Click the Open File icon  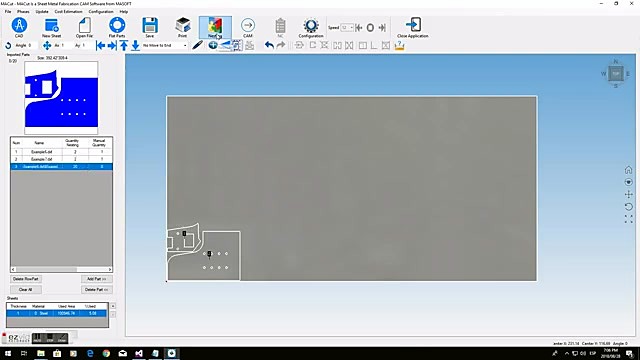(84, 25)
